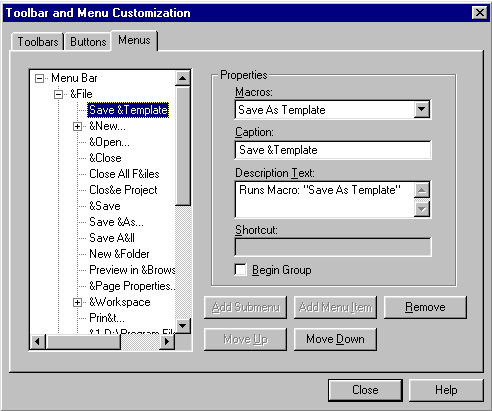Select the New &Folder tree item
The height and width of the screenshot is (411, 492).
click(119, 254)
